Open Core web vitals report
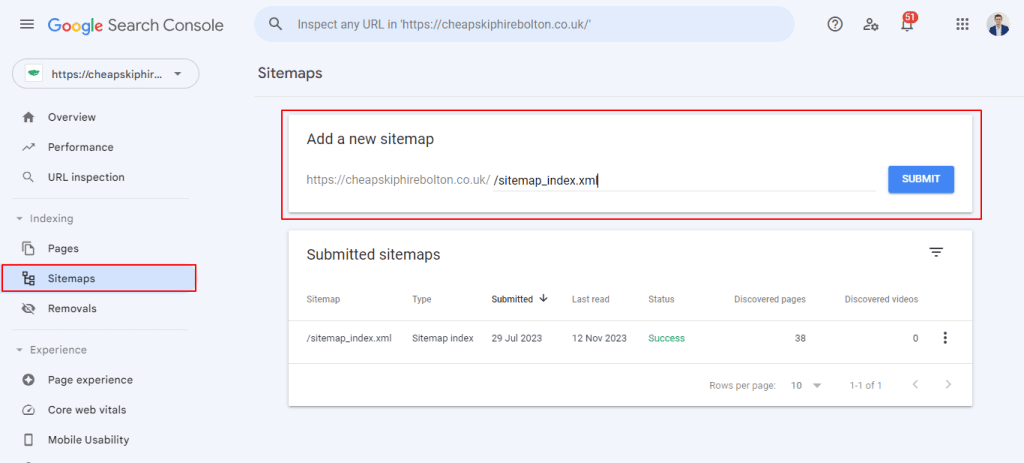The height and width of the screenshot is (463, 1024). pyautogui.click(x=87, y=410)
